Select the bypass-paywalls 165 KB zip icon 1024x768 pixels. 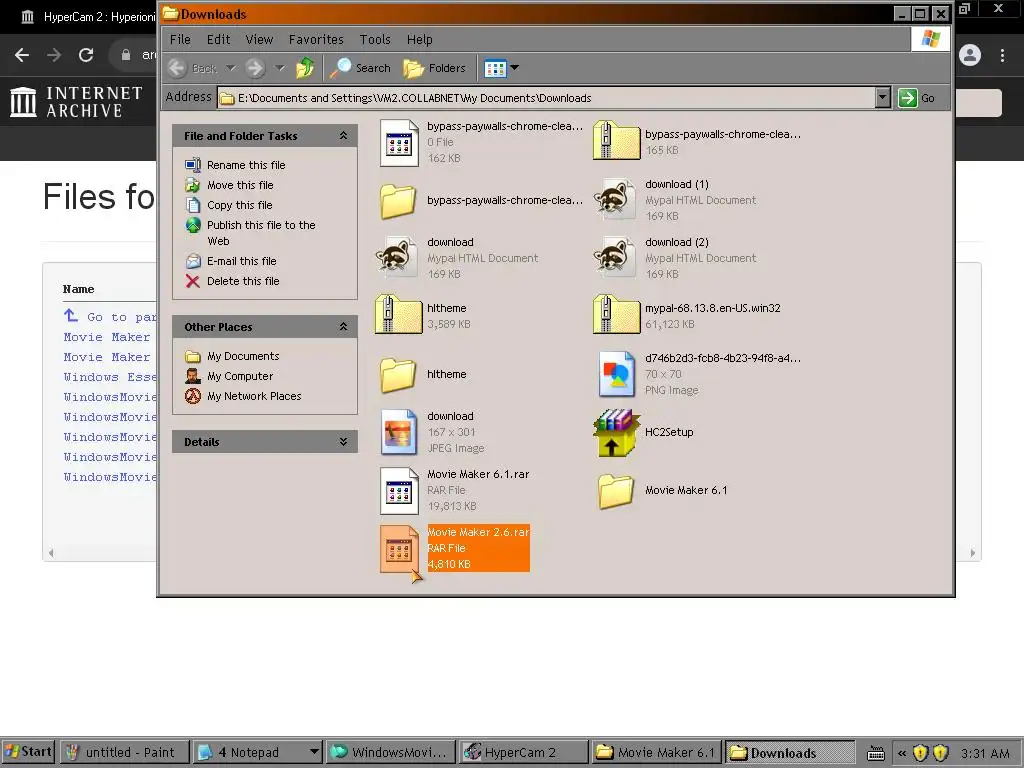click(616, 140)
